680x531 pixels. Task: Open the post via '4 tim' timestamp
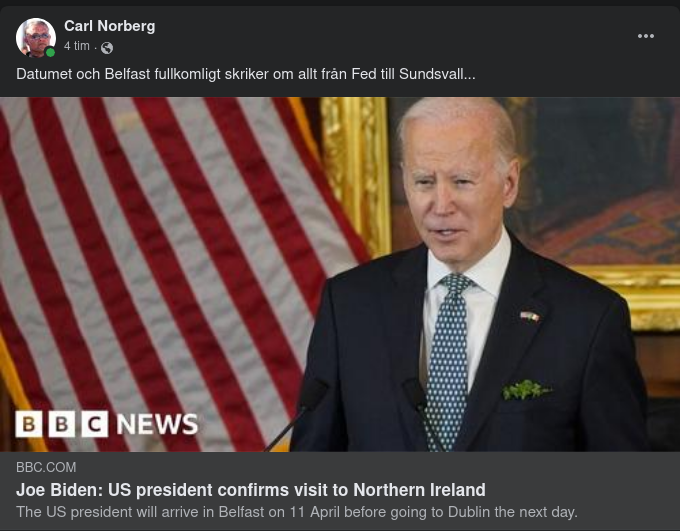click(77, 46)
